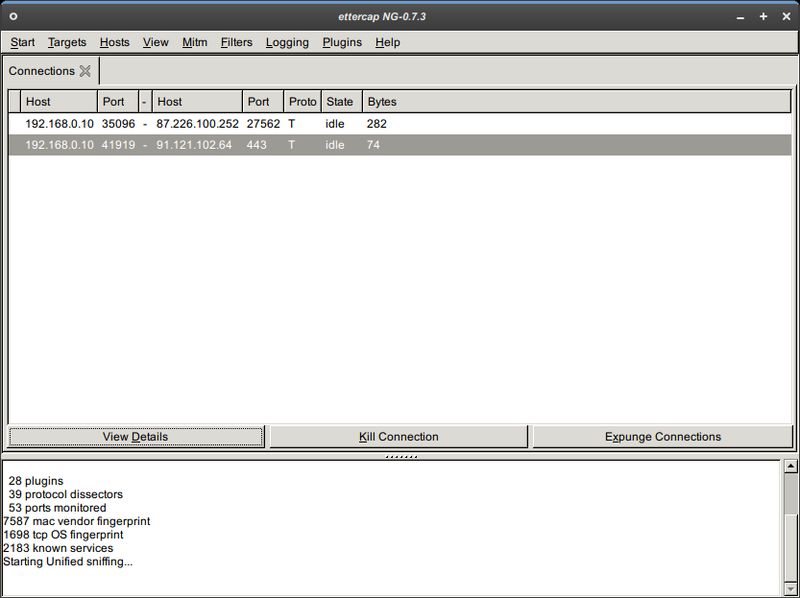Click 192.168.0.10 in the port 35096 row

[59, 124]
